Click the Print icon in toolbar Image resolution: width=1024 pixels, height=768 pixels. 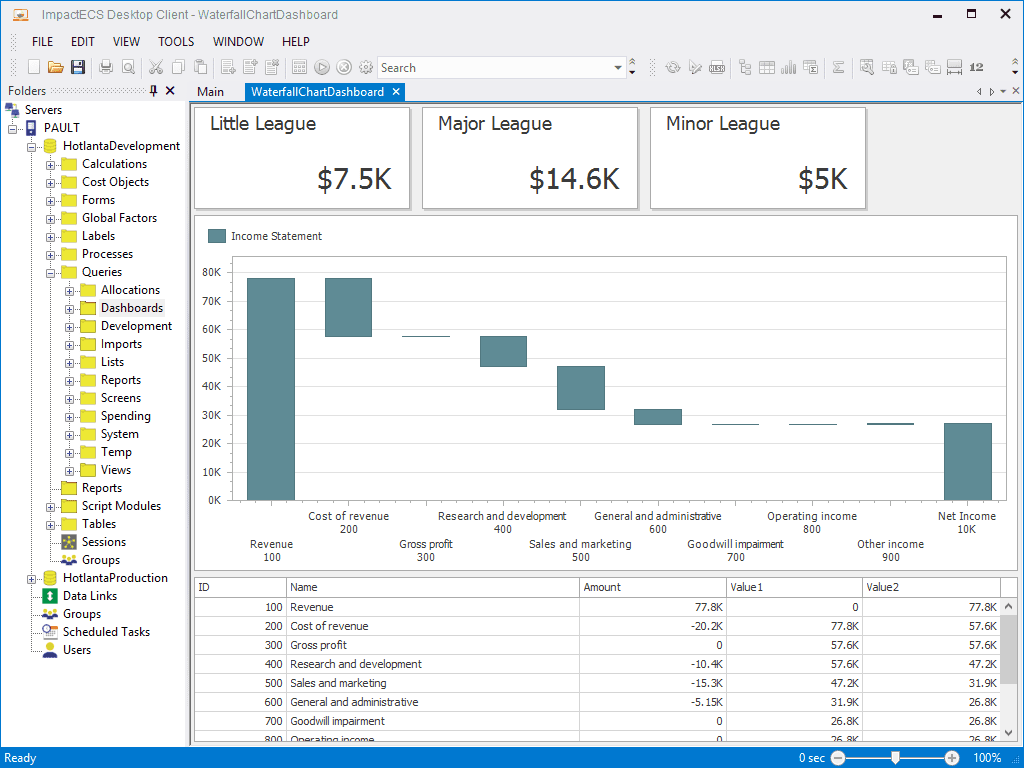click(106, 67)
